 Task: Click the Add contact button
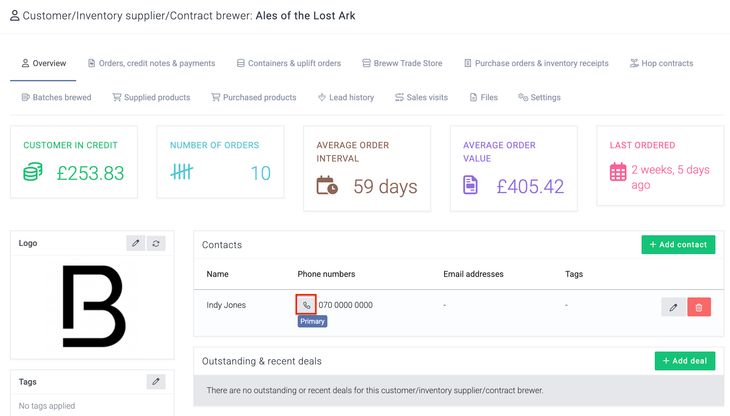(678, 244)
